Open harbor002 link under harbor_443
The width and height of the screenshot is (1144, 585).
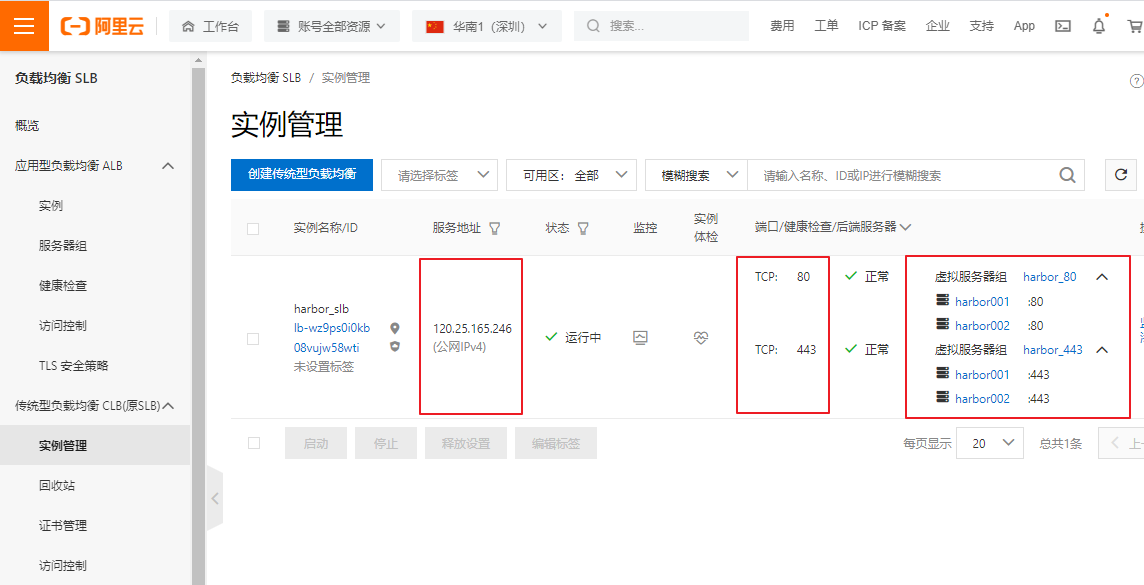coord(982,398)
